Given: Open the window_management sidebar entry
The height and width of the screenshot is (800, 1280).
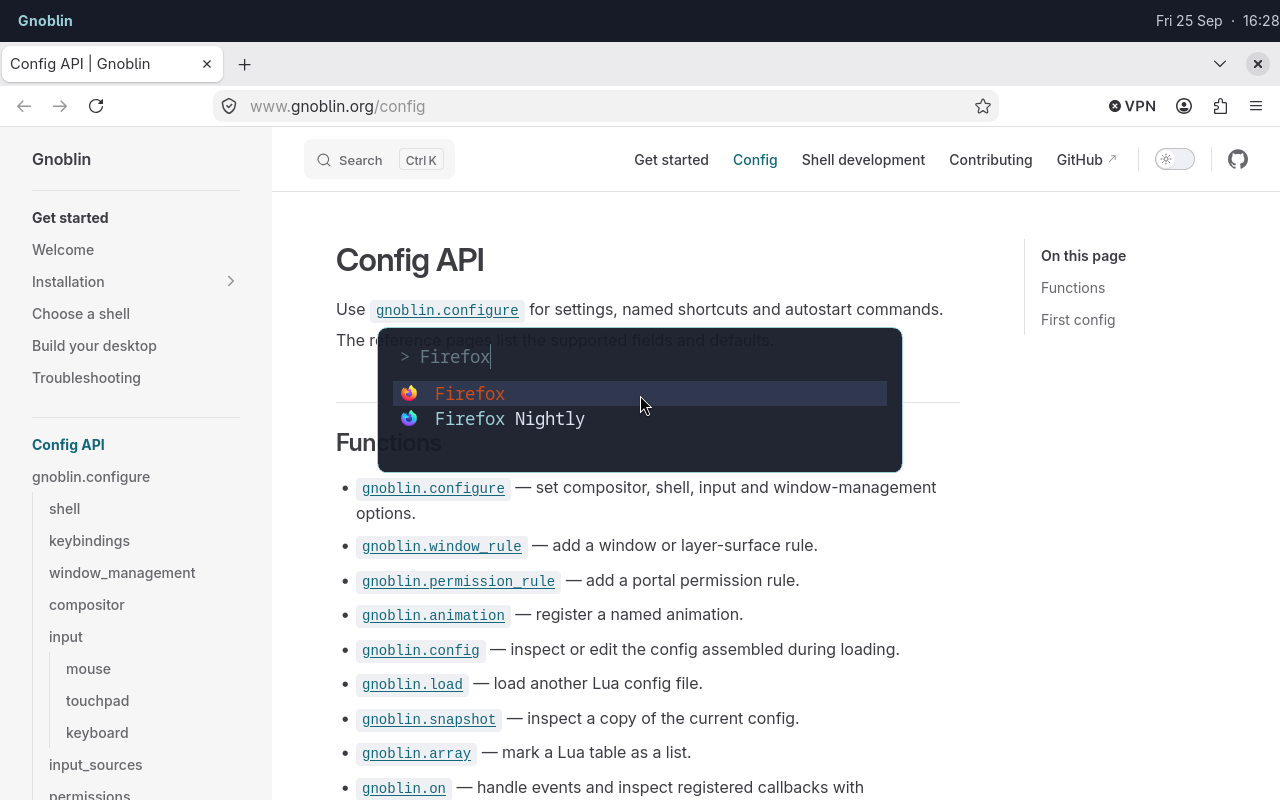Looking at the screenshot, I should tap(122, 573).
